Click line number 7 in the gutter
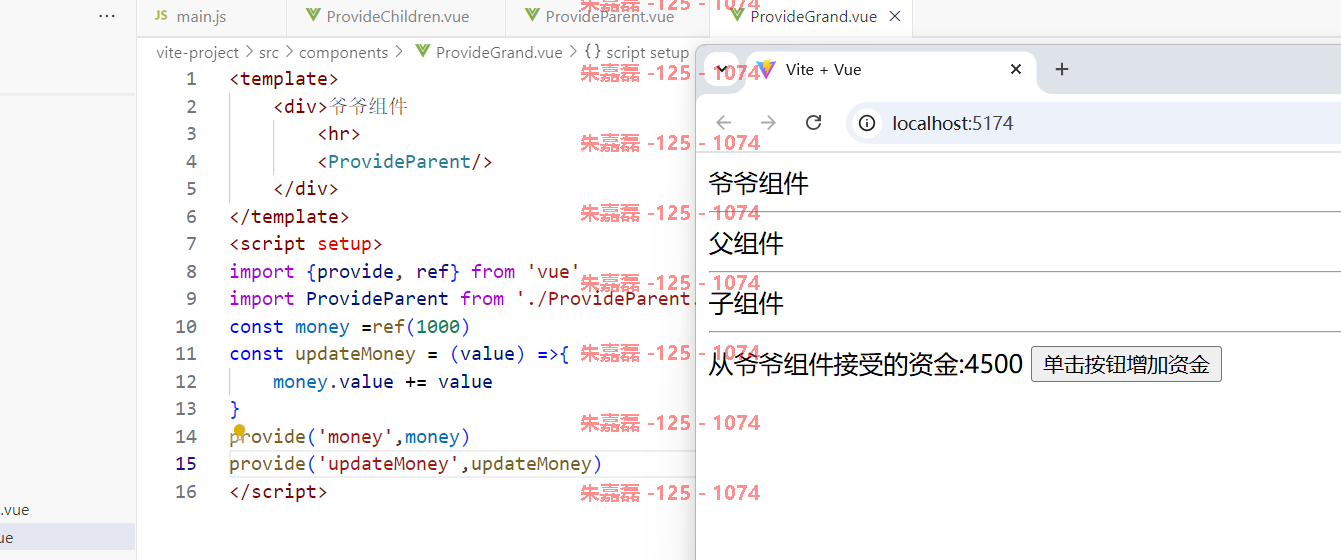The height and width of the screenshot is (560, 1341). click(191, 244)
